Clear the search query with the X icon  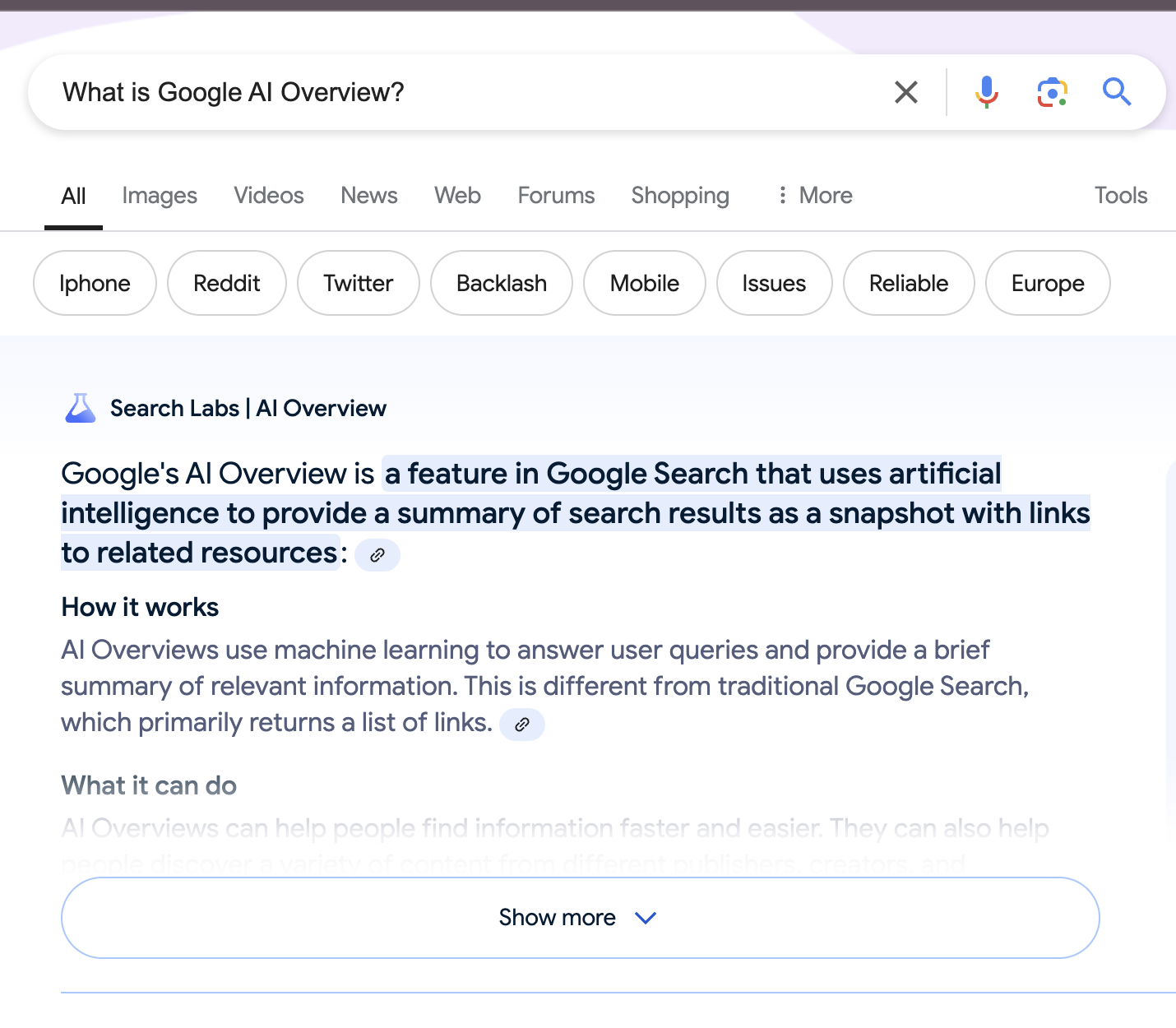[905, 92]
